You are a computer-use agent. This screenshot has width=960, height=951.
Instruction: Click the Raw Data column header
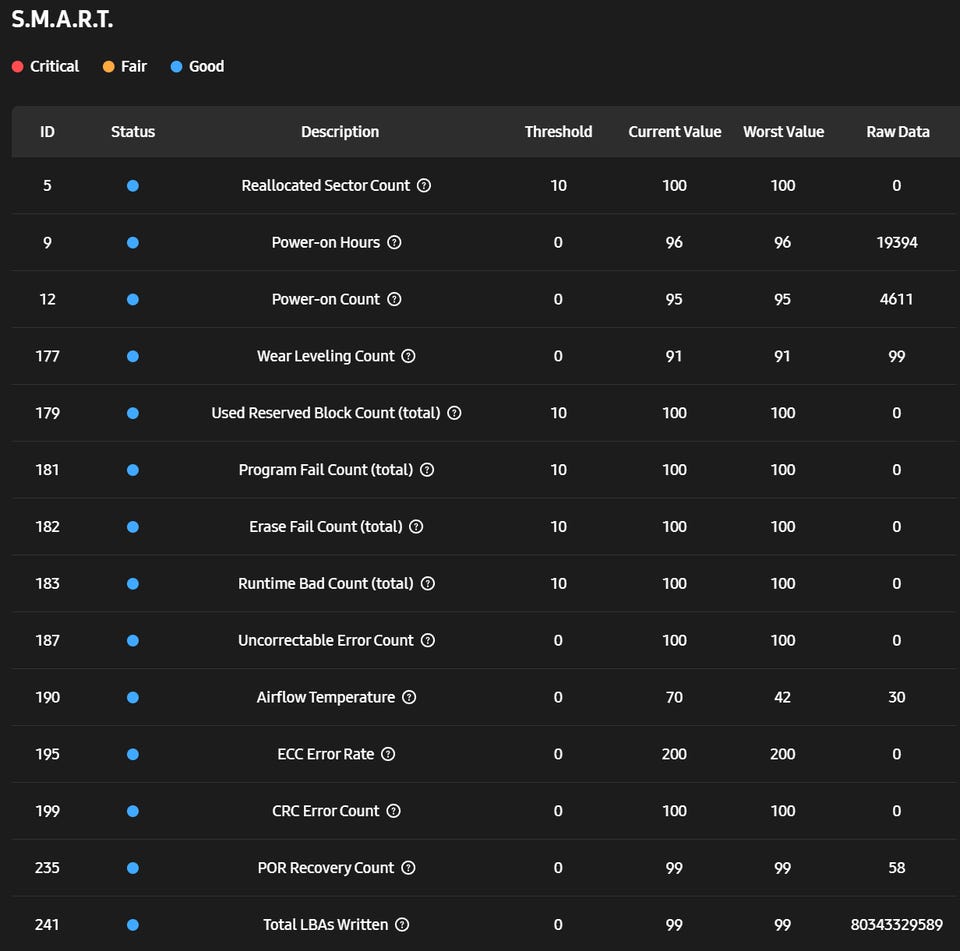[x=898, y=132]
